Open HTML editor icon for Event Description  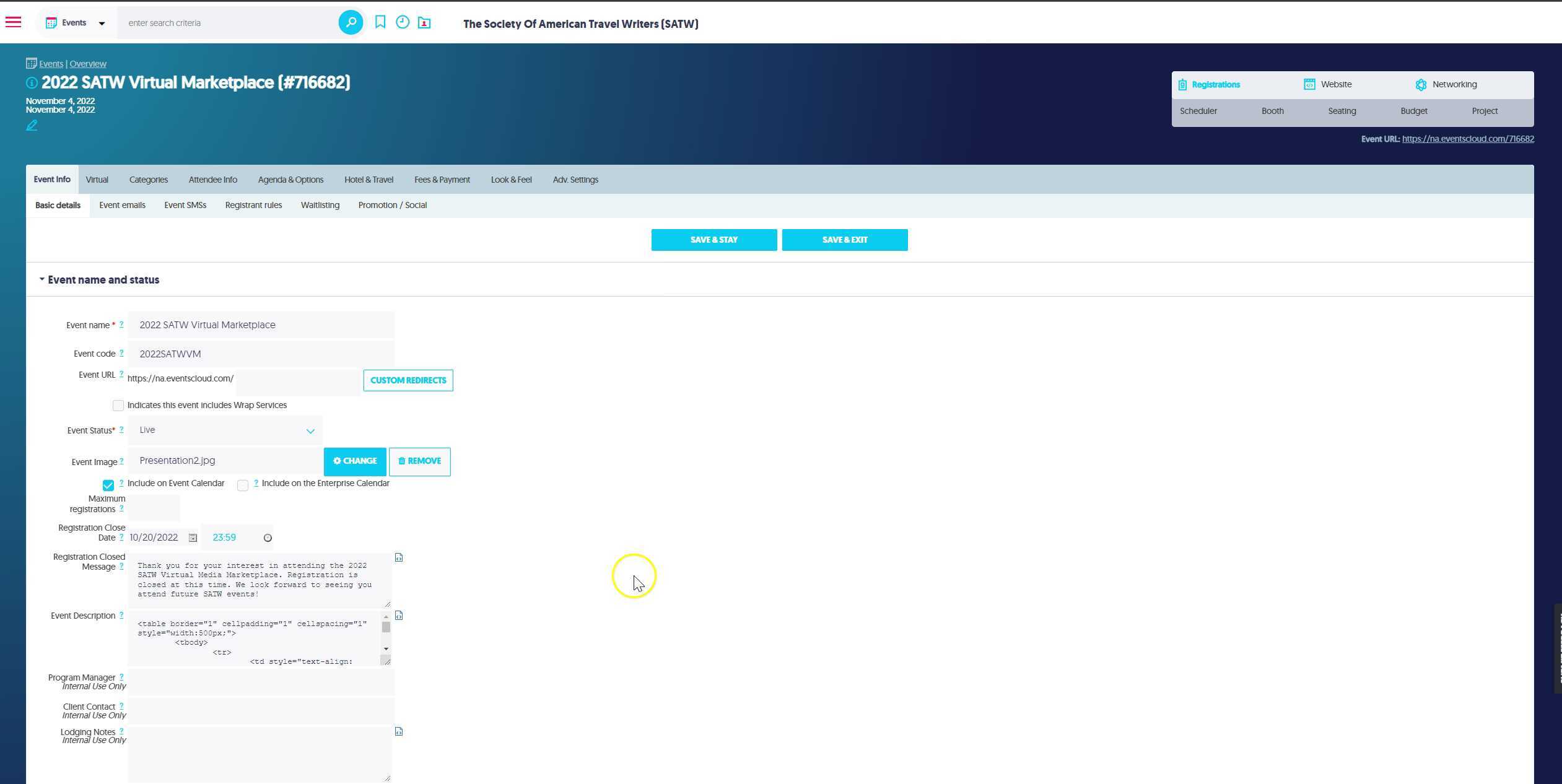399,616
